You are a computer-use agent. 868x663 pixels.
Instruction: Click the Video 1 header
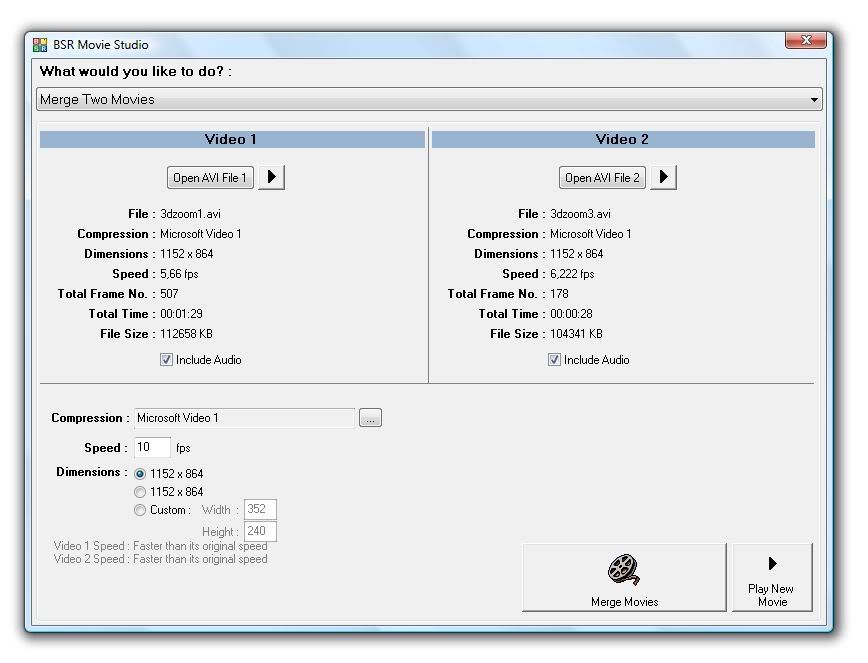click(232, 139)
